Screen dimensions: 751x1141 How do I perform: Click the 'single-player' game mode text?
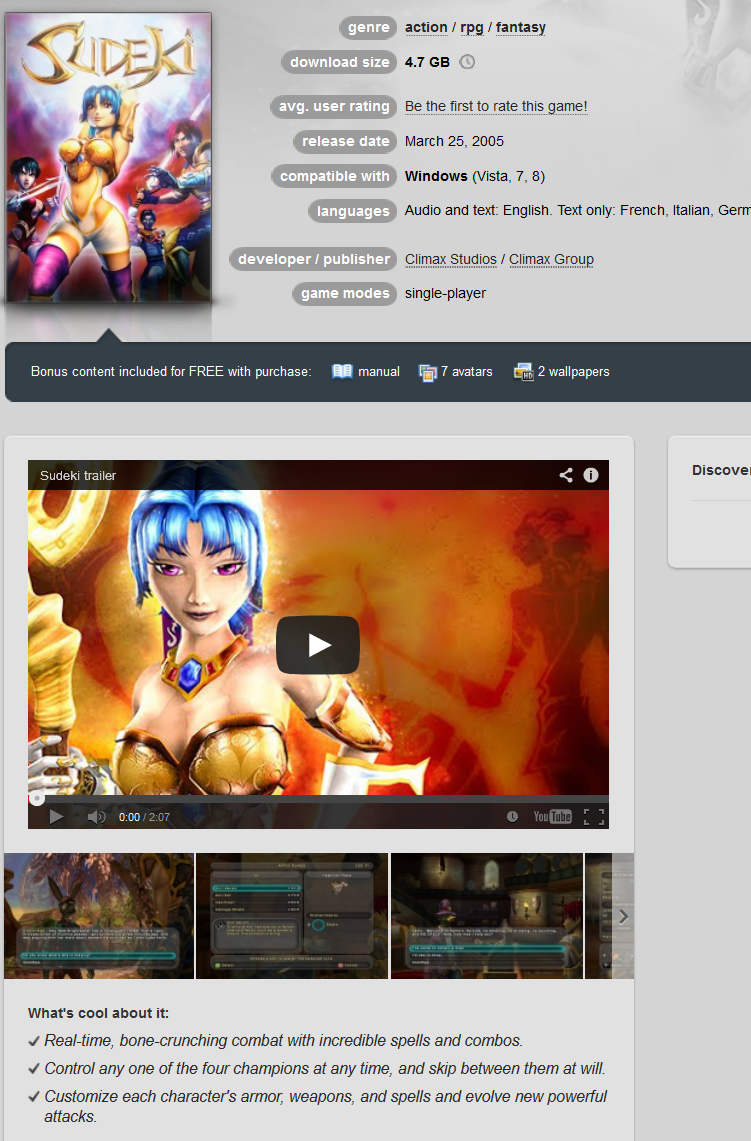tap(445, 293)
